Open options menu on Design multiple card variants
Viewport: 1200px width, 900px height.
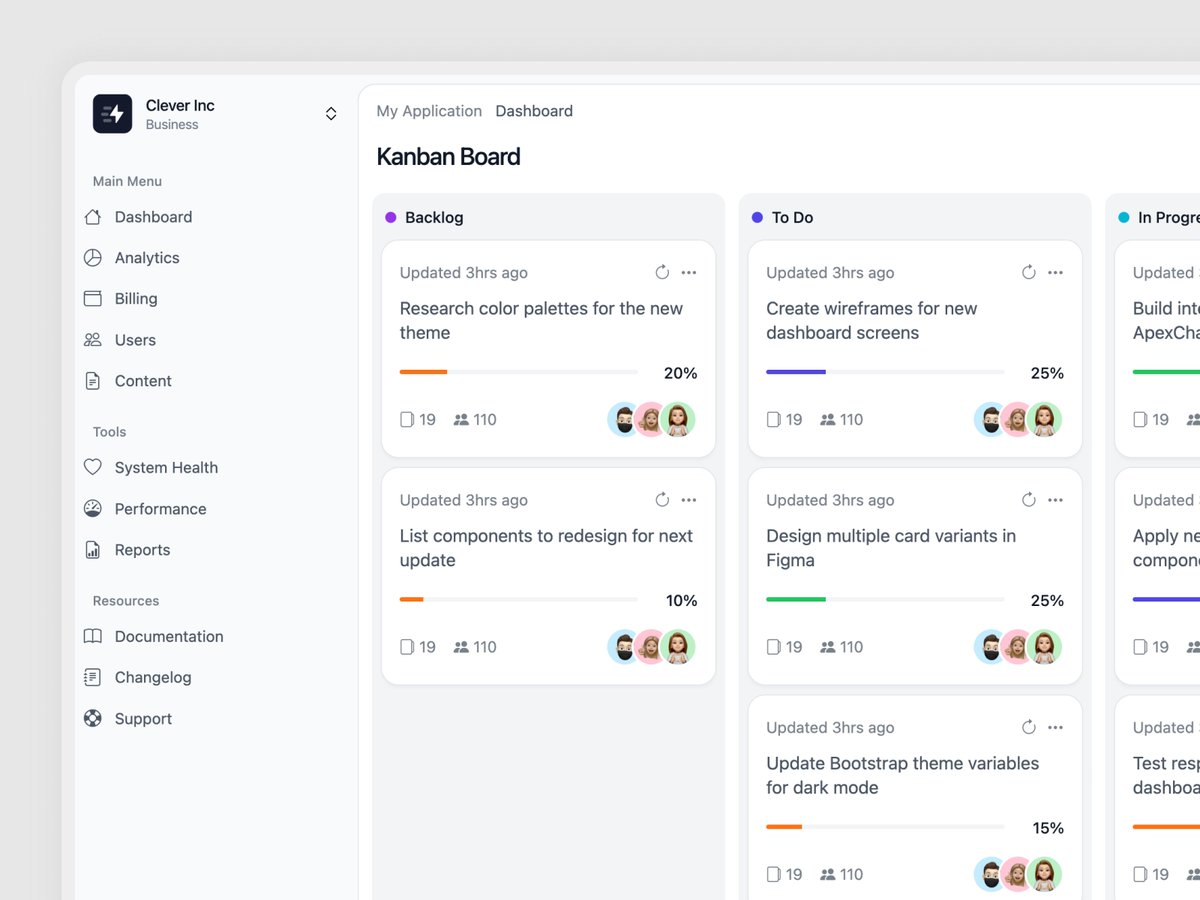[x=1056, y=499]
